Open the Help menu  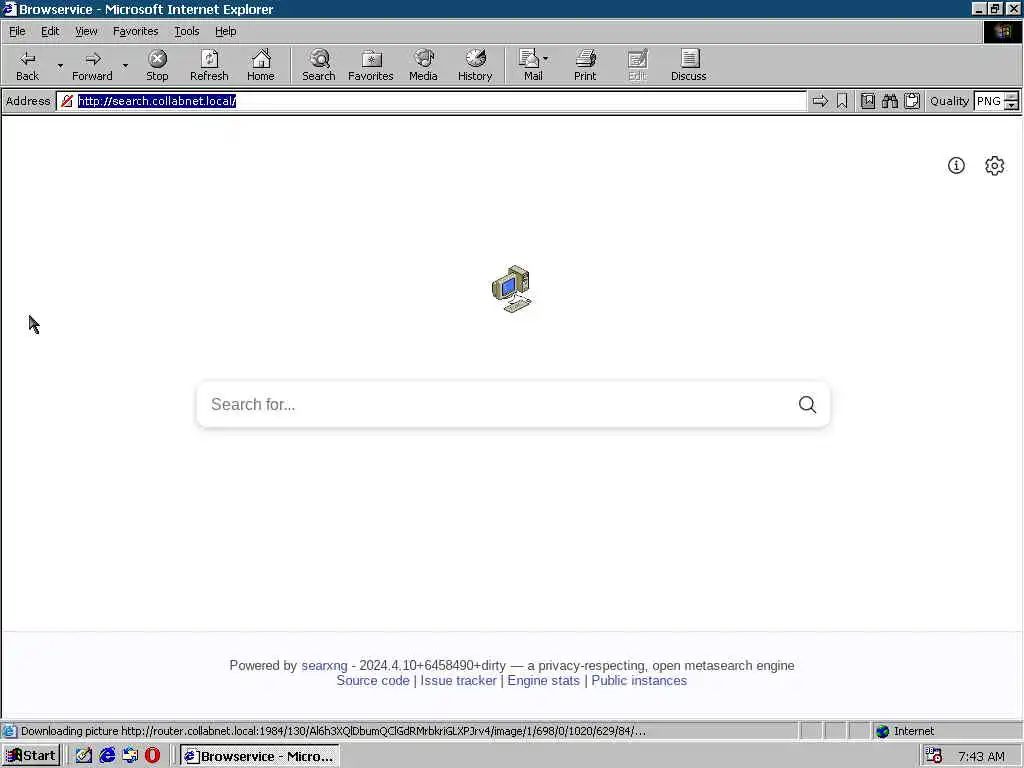click(225, 31)
